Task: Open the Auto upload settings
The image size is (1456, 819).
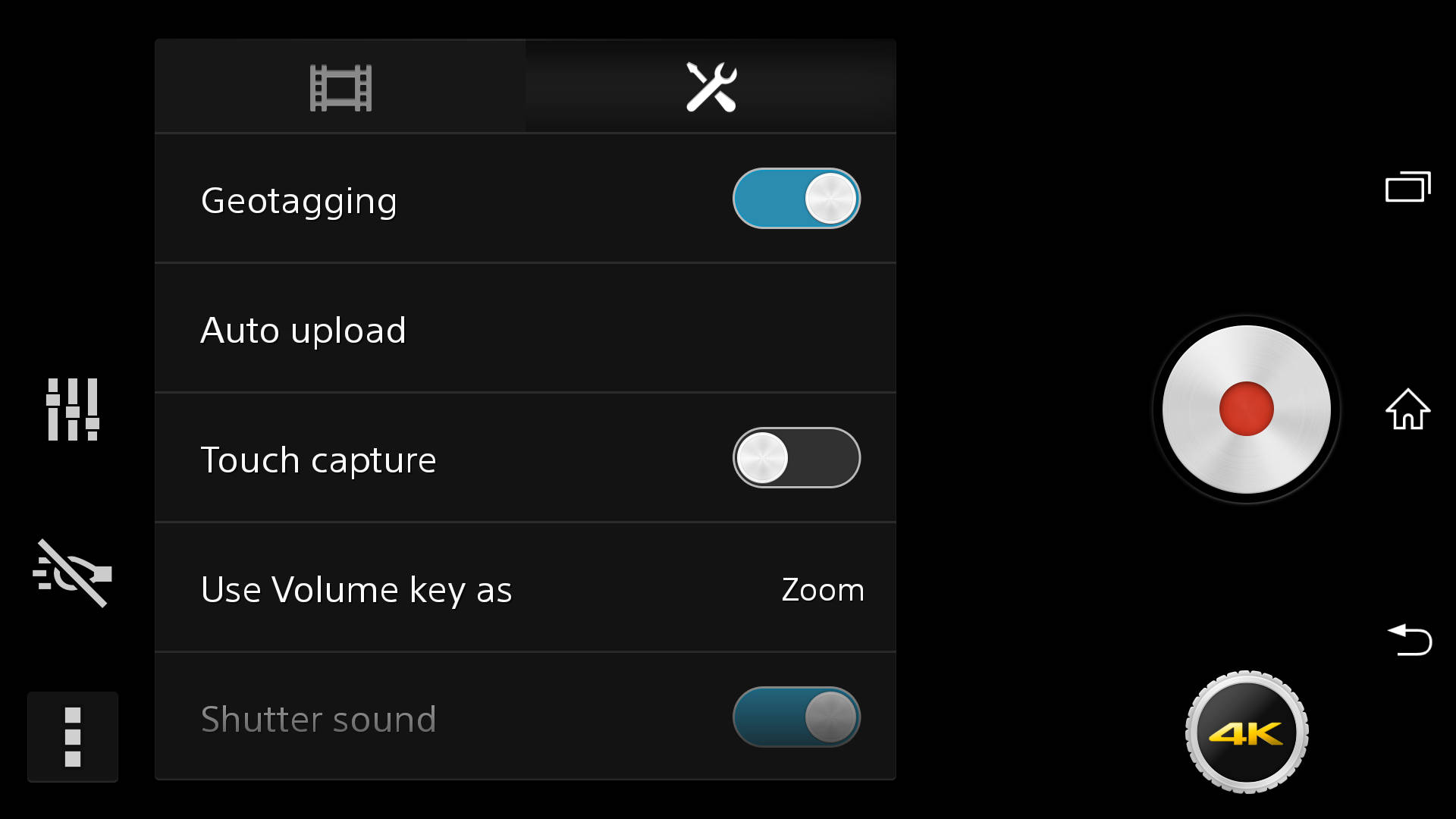Action: click(526, 328)
